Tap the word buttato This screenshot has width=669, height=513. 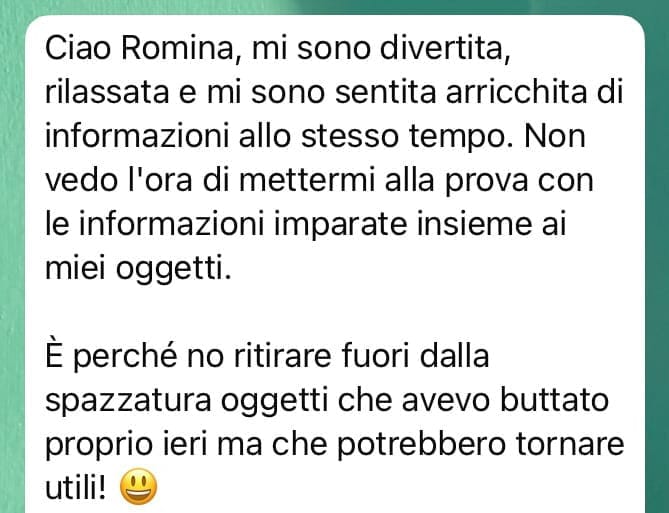[554, 400]
